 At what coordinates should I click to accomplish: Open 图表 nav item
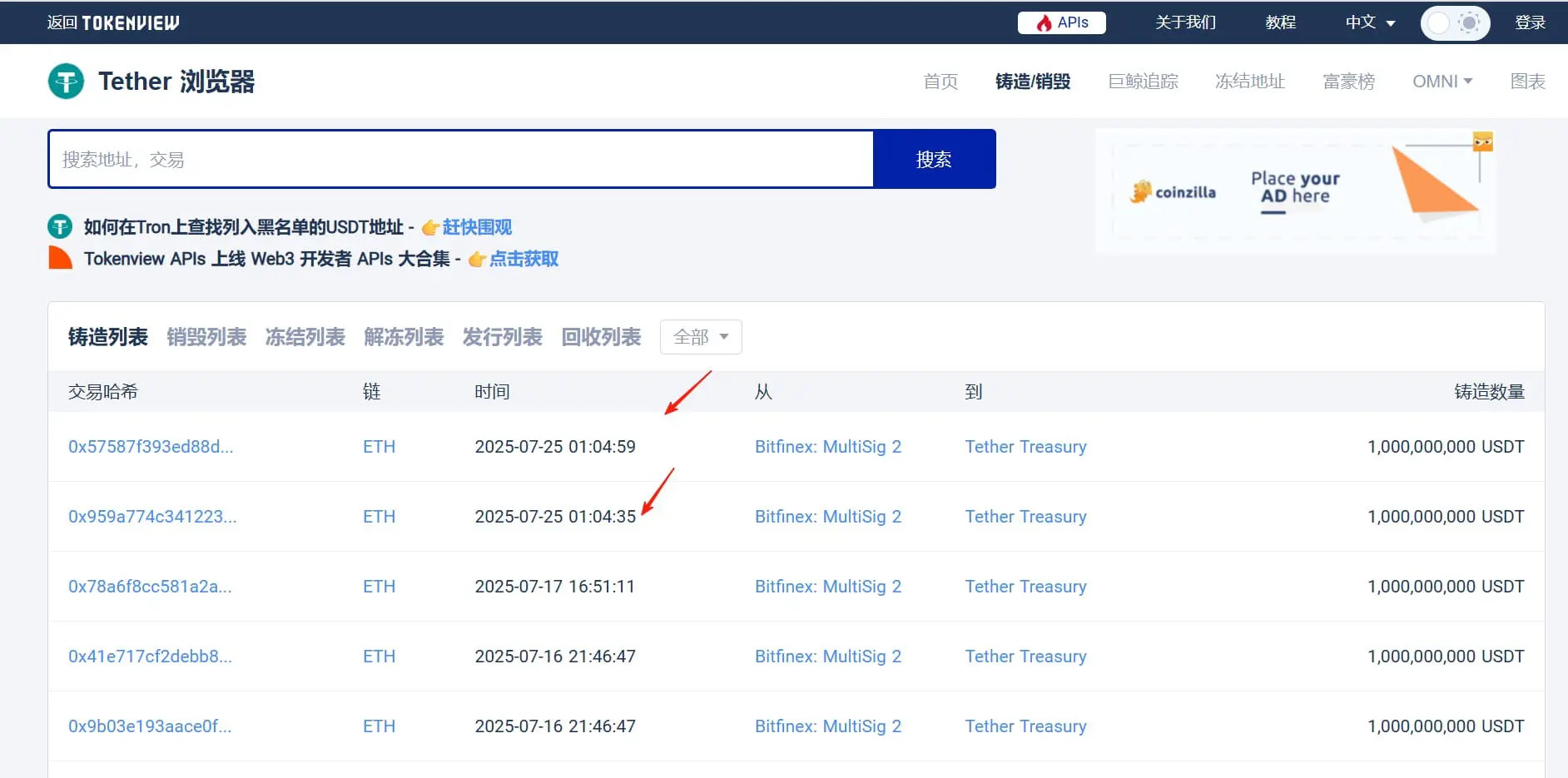pos(1528,82)
